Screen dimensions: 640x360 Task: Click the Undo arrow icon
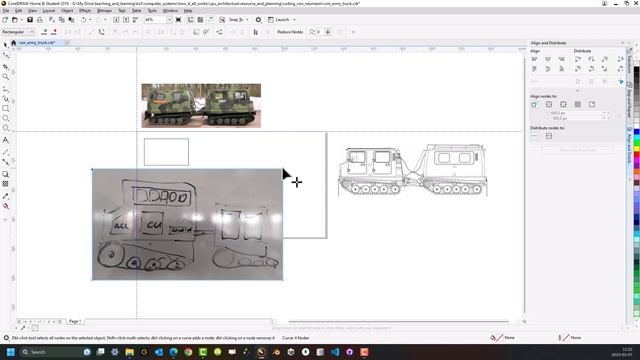pos(84,20)
